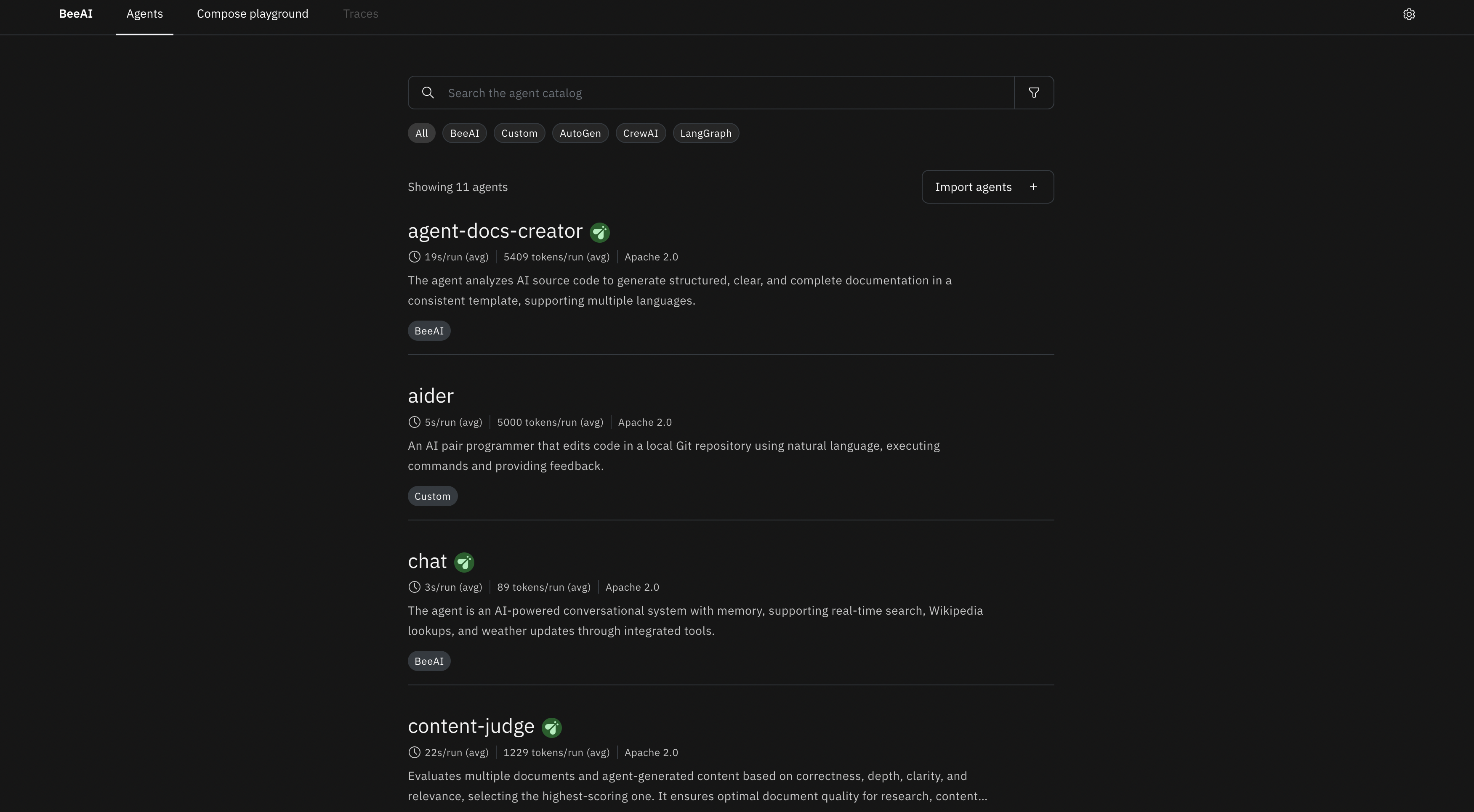Click bee badge next to chat

pos(463,562)
